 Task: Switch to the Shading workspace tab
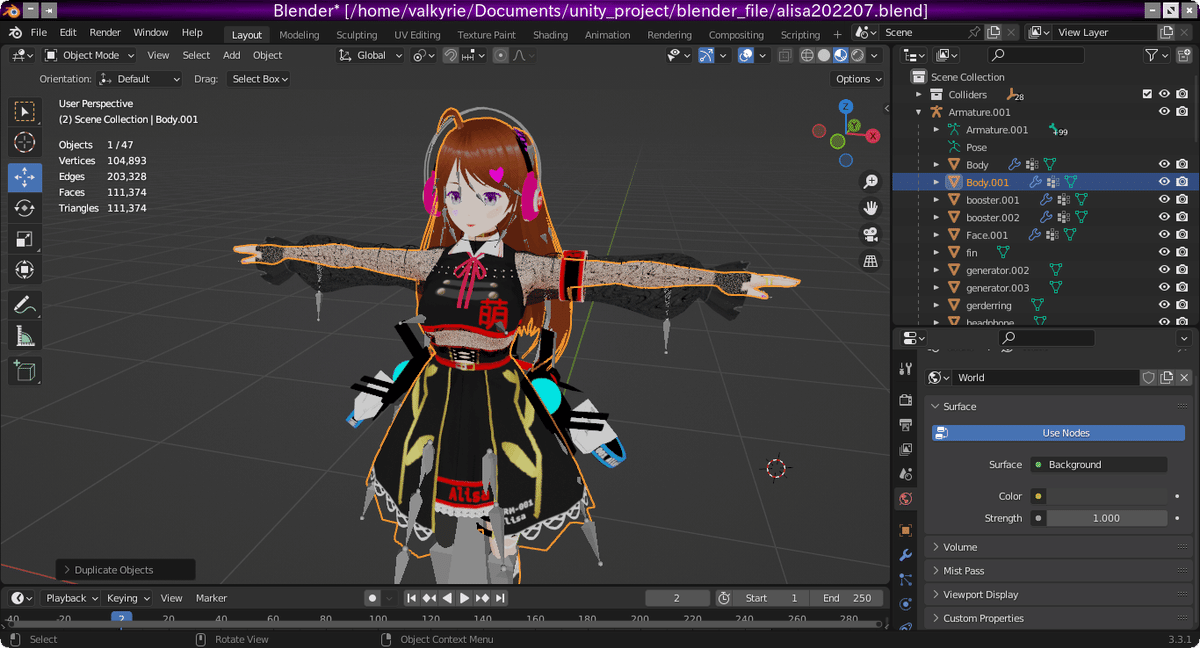click(x=550, y=33)
